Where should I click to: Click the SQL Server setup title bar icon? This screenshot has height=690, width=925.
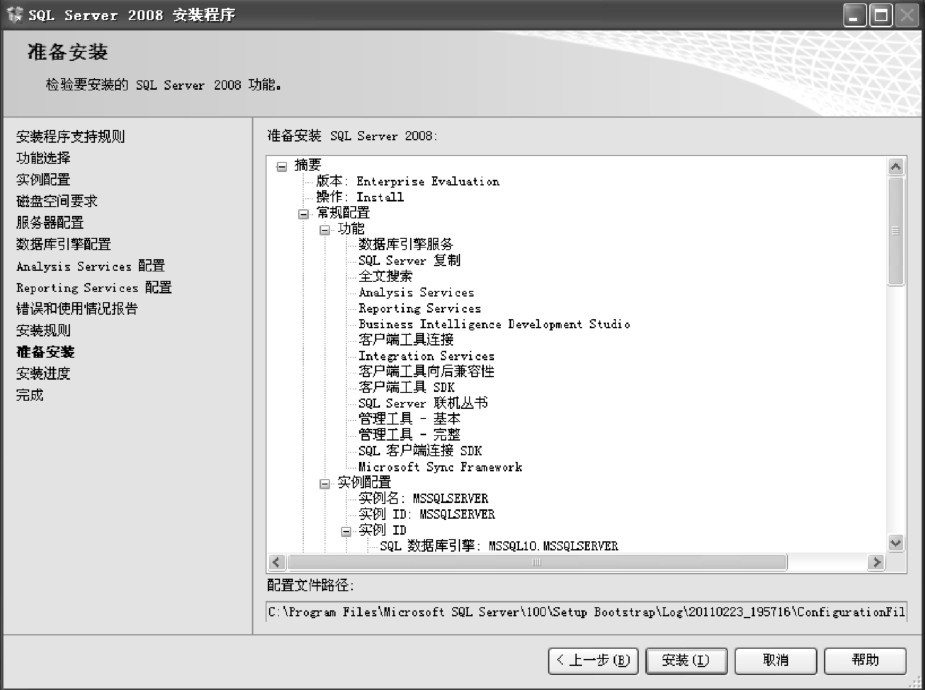click(14, 14)
